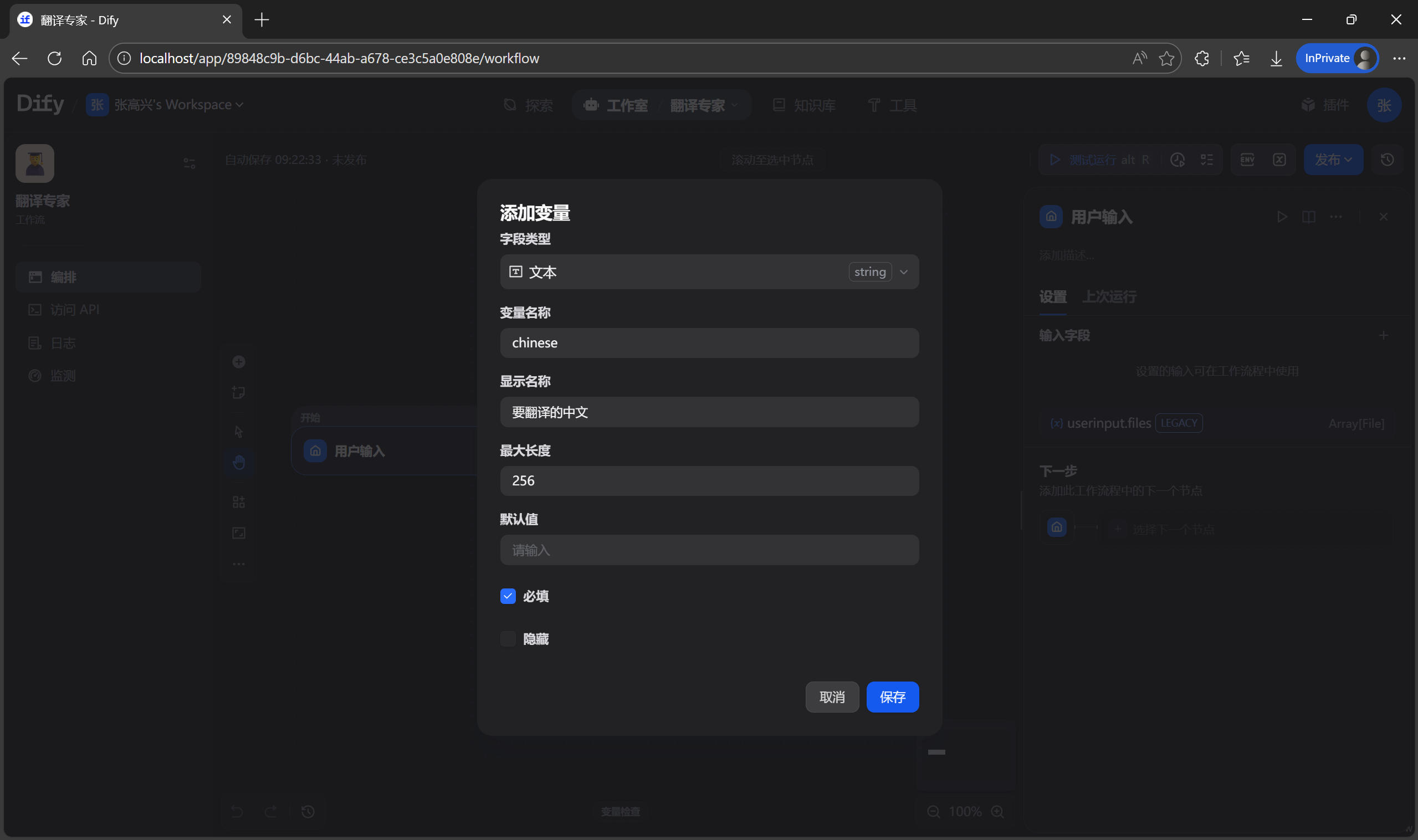Click the 最大长度 field showing 256

tap(709, 481)
